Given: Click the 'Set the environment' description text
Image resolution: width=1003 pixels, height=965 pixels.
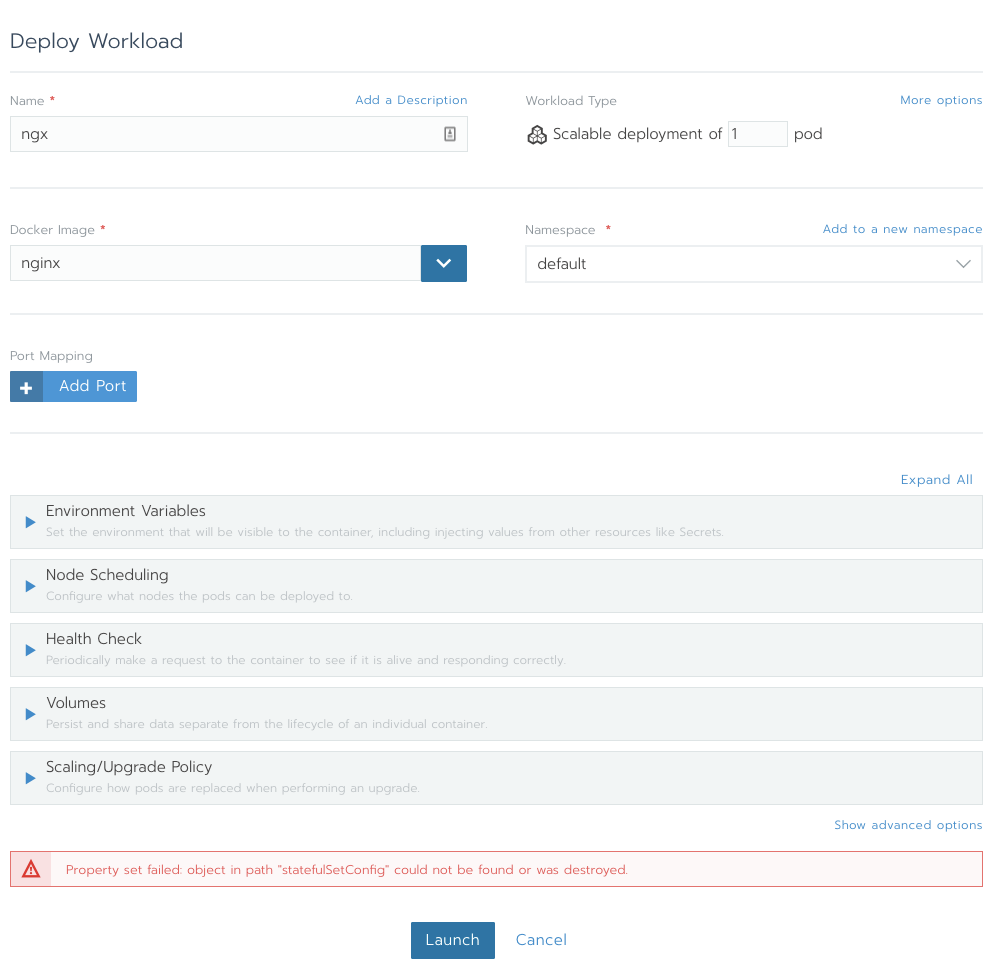Looking at the screenshot, I should click(385, 532).
